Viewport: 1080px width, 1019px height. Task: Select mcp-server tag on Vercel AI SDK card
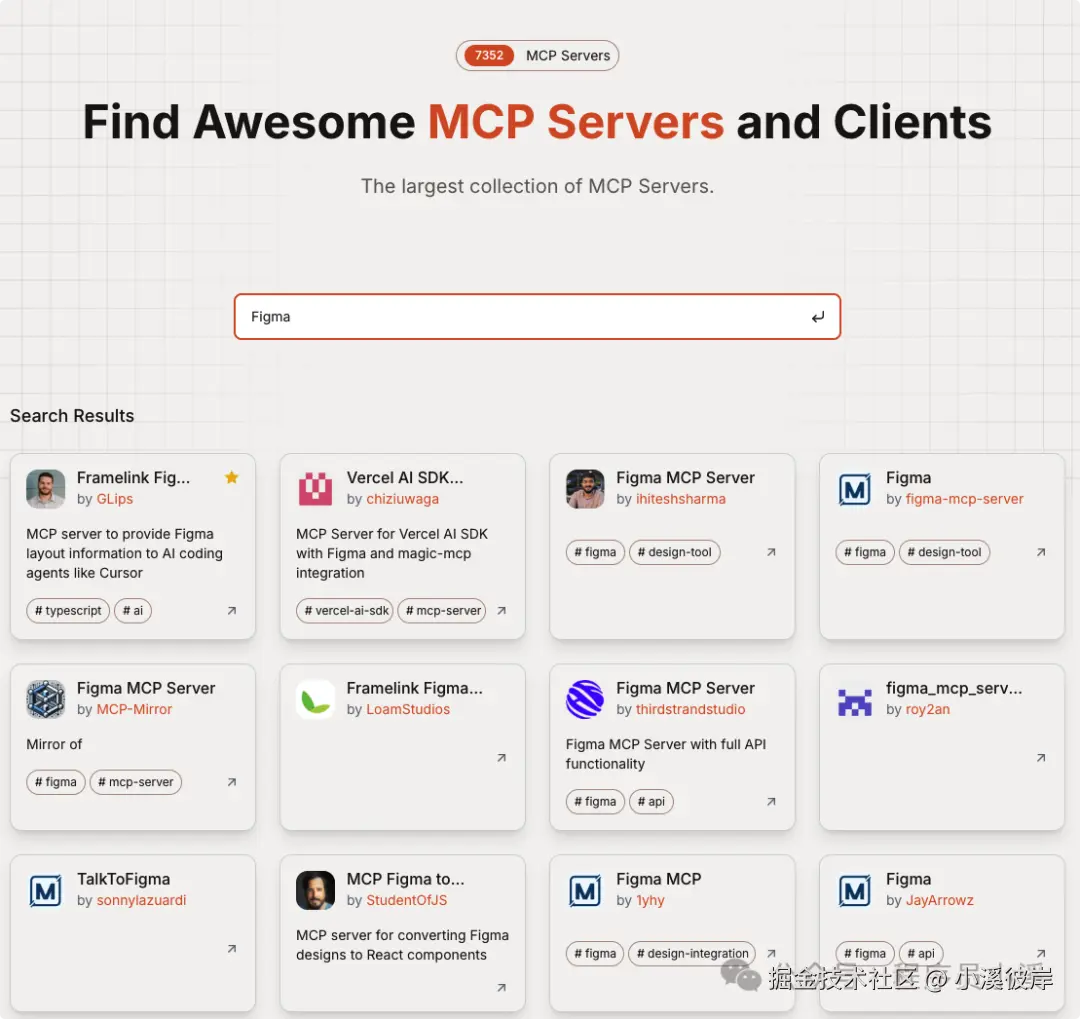click(x=442, y=610)
